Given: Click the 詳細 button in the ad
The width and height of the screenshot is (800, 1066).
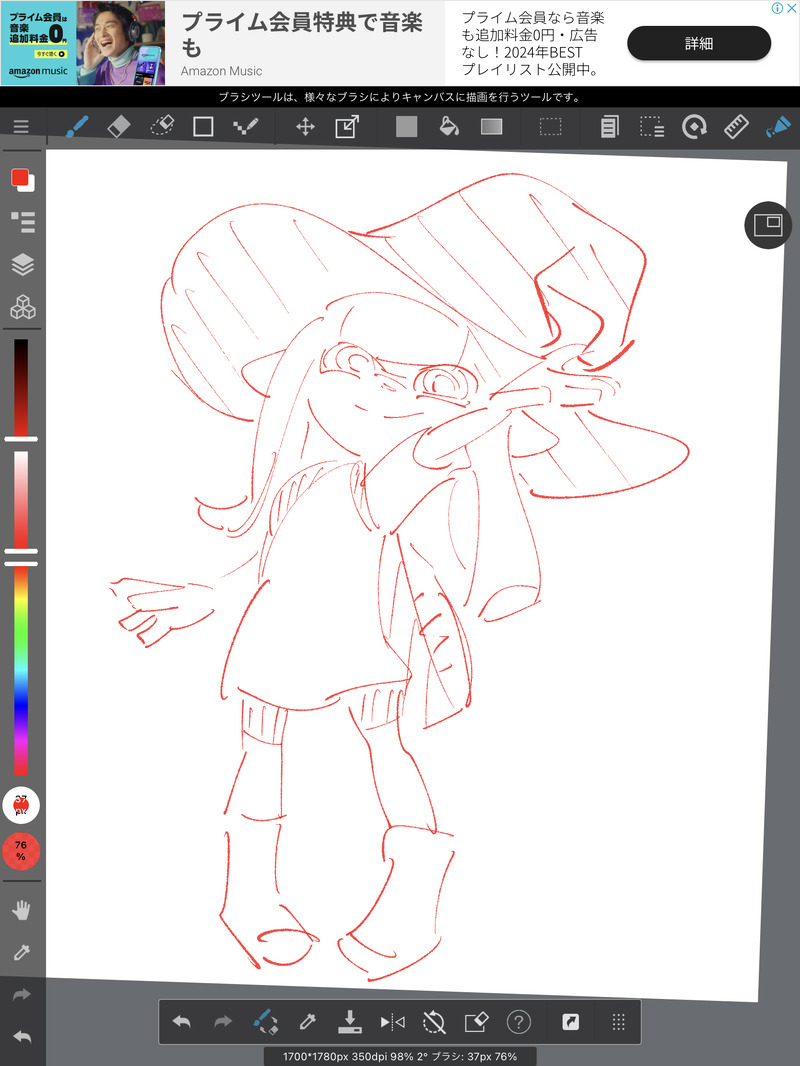Looking at the screenshot, I should pos(699,44).
